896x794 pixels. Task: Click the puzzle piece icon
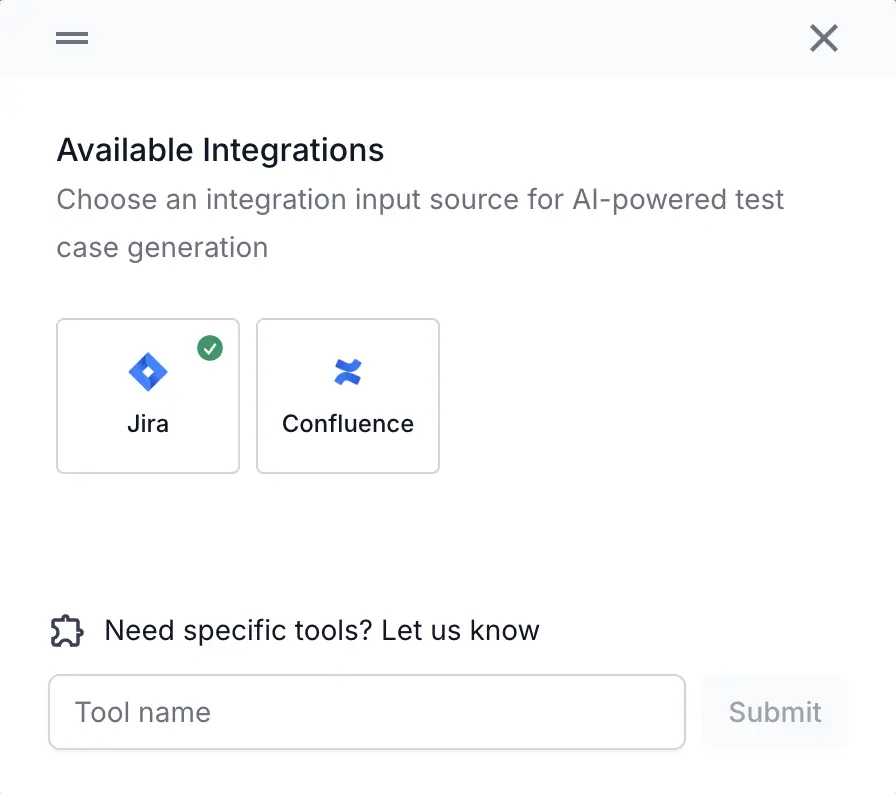pos(67,631)
